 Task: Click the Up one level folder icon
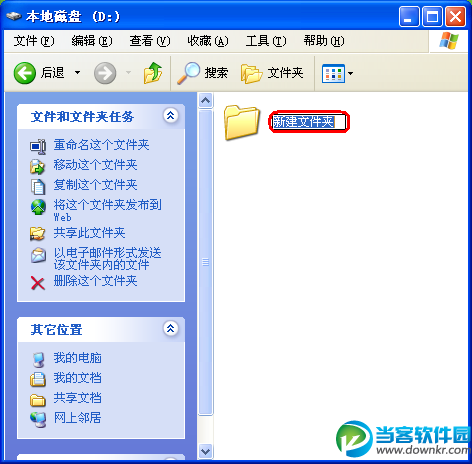point(153,73)
